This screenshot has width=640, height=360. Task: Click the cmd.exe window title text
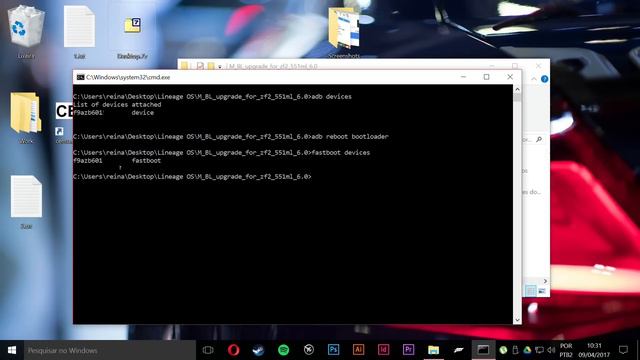click(128, 77)
